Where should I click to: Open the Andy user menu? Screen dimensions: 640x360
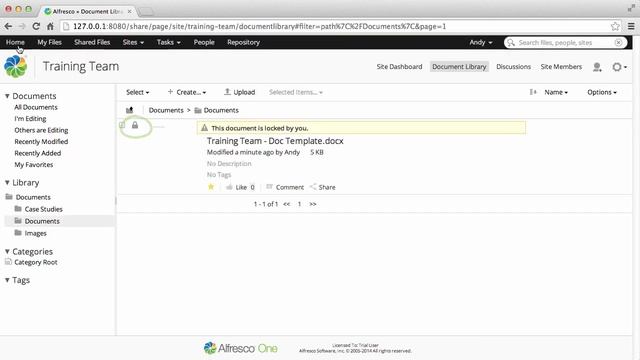(x=480, y=42)
